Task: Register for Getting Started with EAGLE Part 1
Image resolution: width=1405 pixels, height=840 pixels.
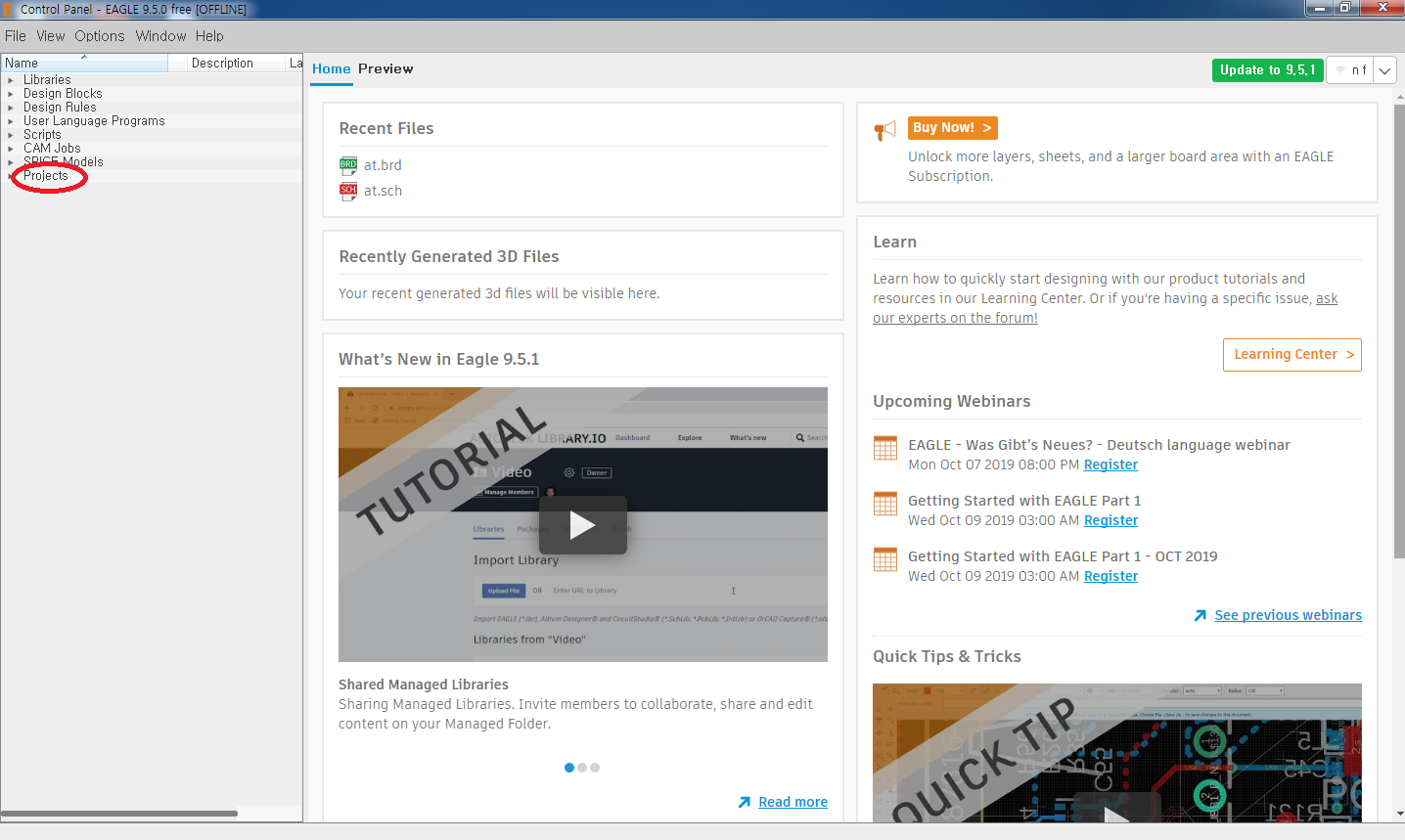Action: click(1110, 521)
